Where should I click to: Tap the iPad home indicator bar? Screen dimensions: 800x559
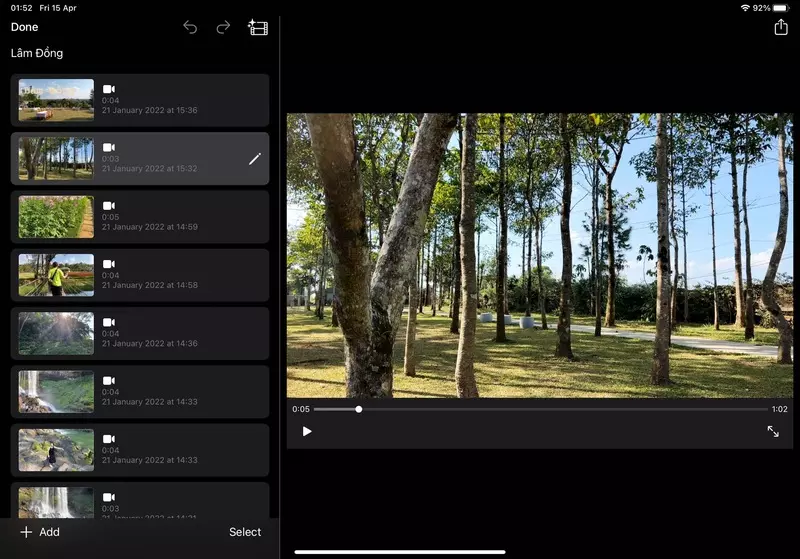tap(400, 552)
